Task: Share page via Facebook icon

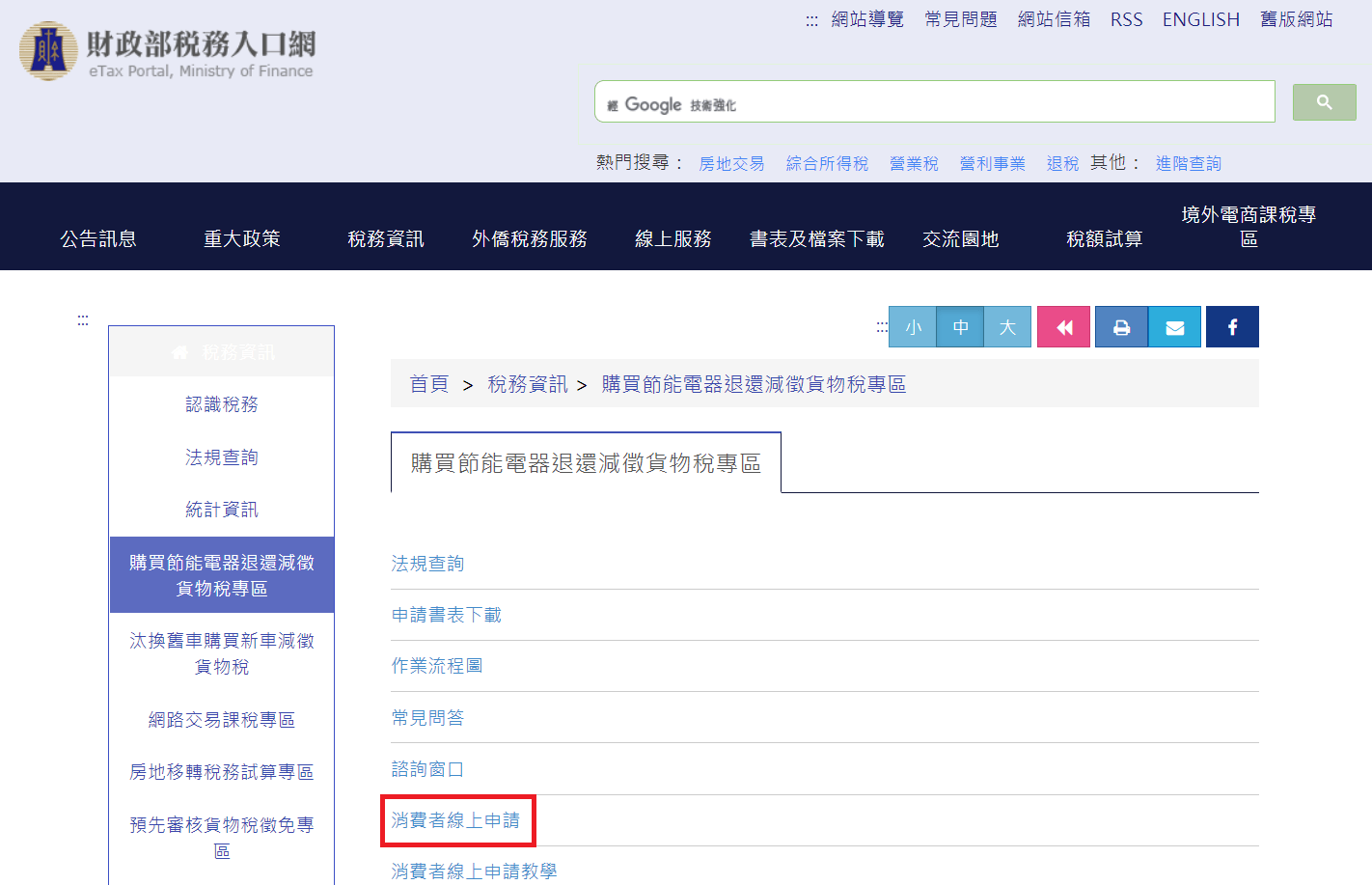Action: click(1232, 327)
